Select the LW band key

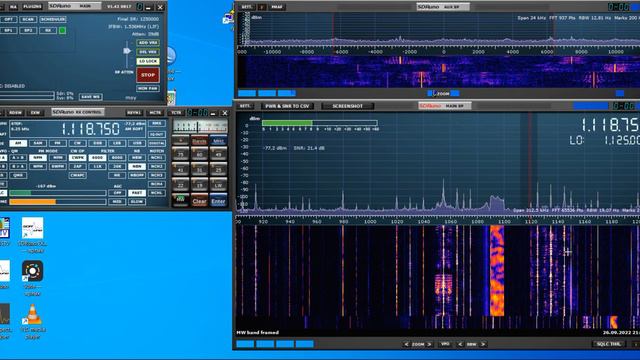(218, 185)
